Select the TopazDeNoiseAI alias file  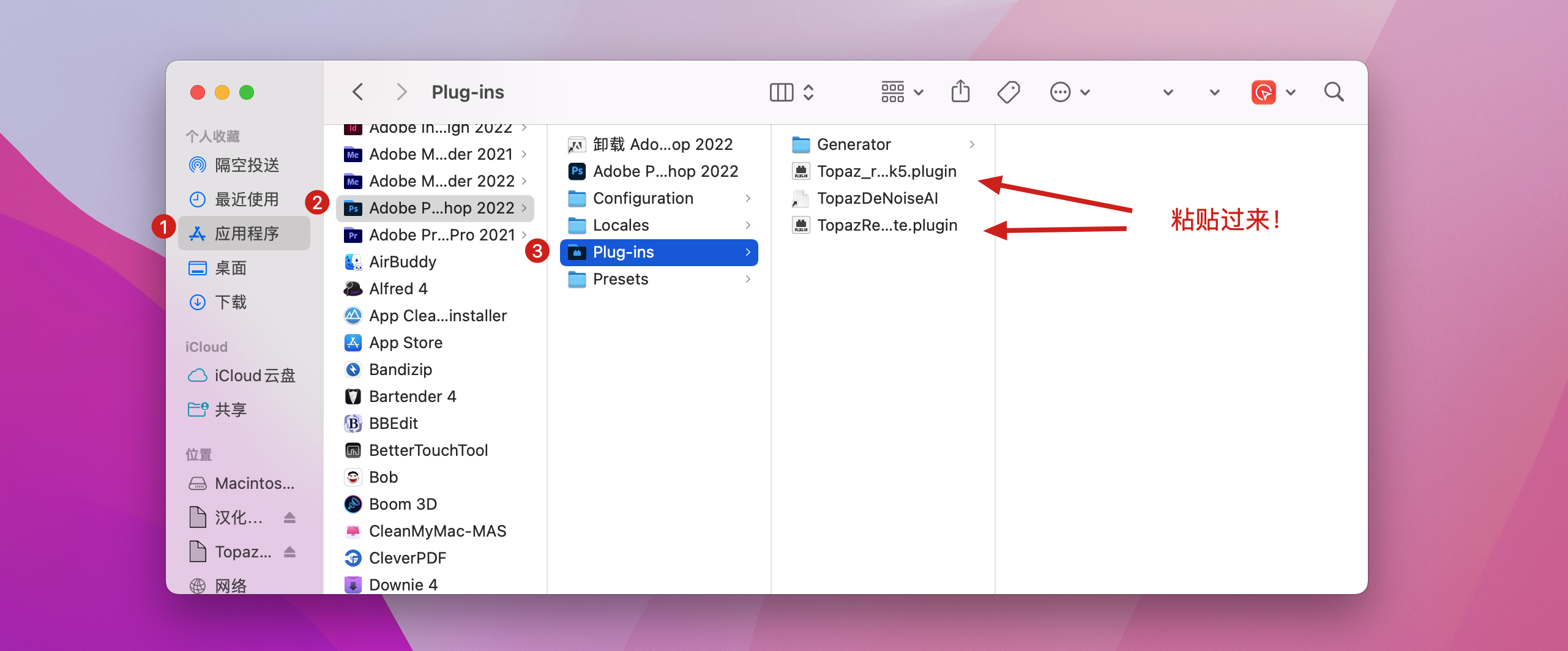877,198
